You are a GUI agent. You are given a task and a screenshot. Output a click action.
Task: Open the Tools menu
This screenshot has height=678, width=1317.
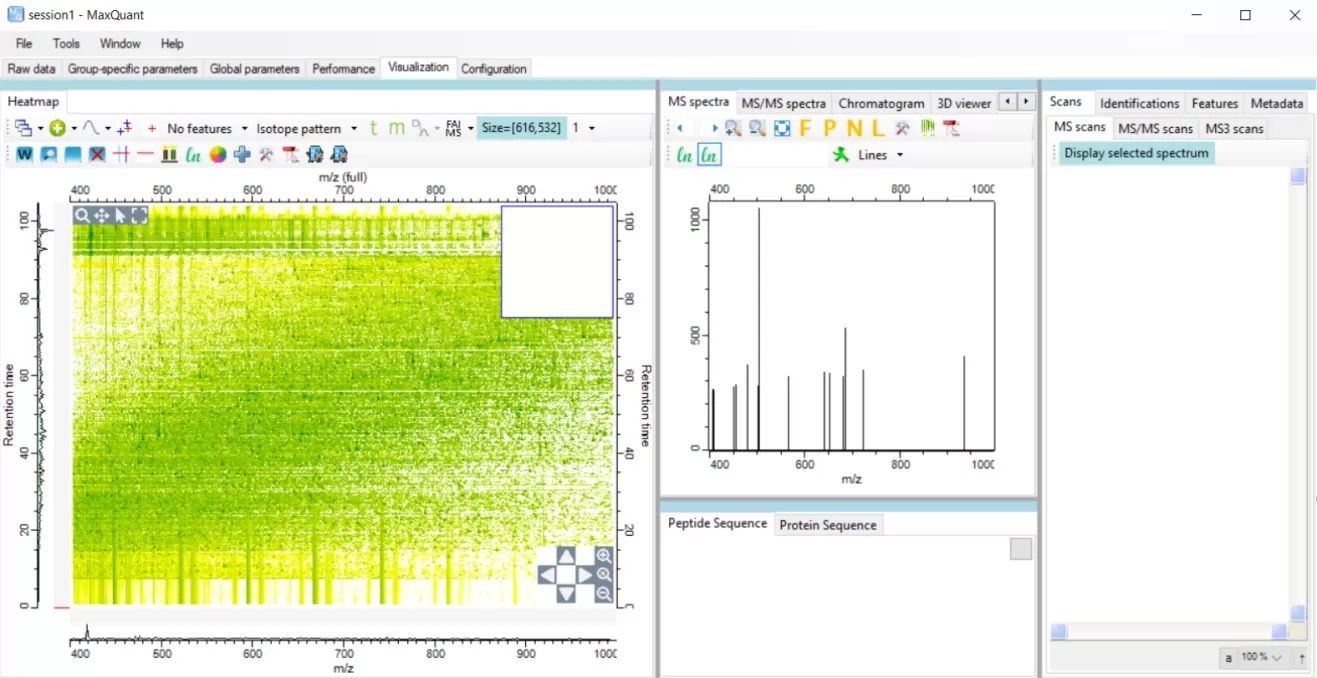65,43
